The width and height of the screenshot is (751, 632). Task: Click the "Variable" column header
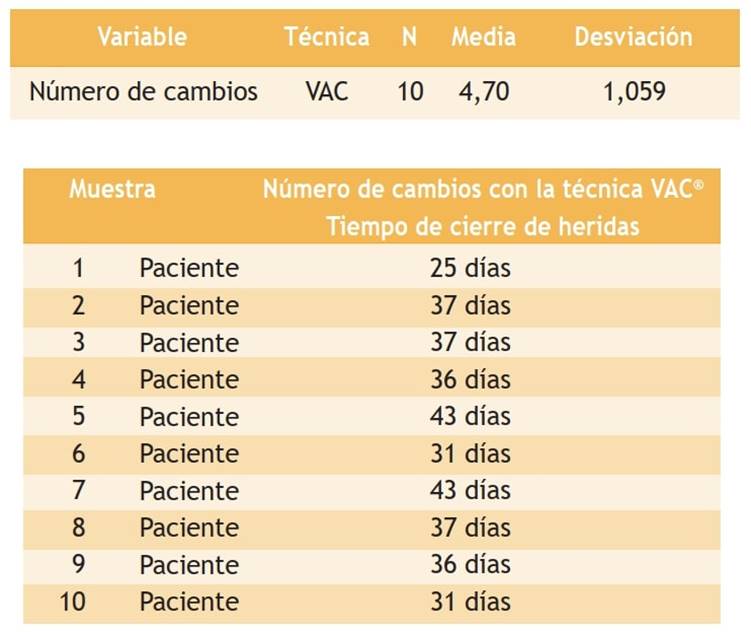142,38
